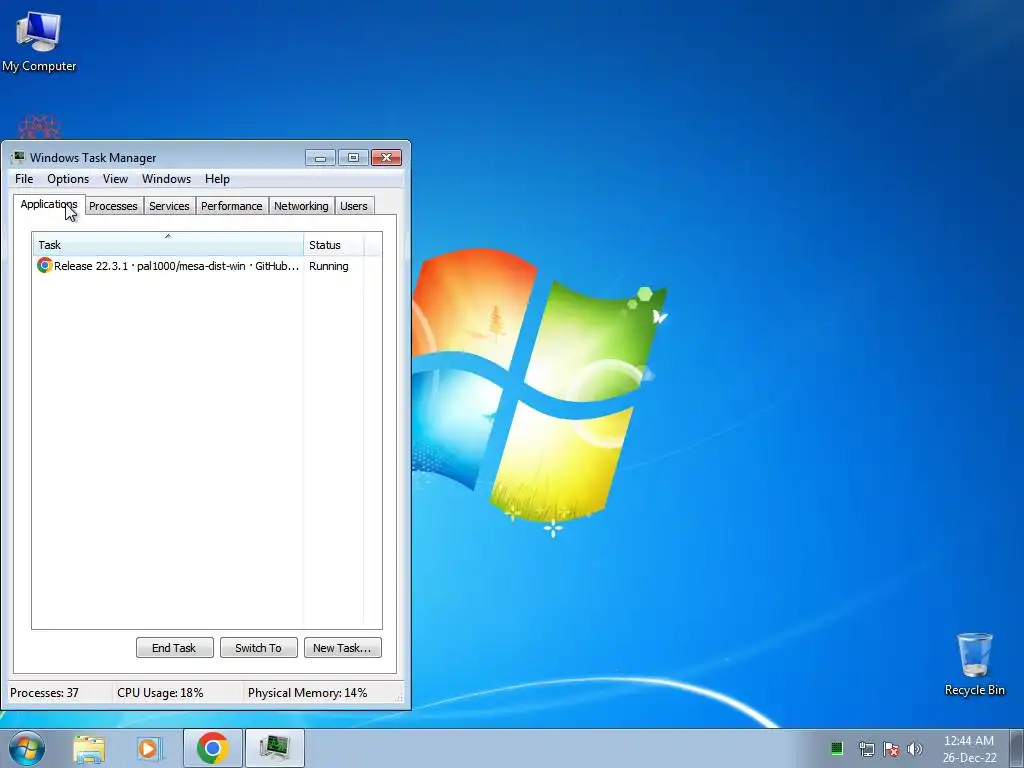The height and width of the screenshot is (768, 1024).
Task: Select the Release 22.3.1 mesa-dist-win task row
Action: point(198,266)
